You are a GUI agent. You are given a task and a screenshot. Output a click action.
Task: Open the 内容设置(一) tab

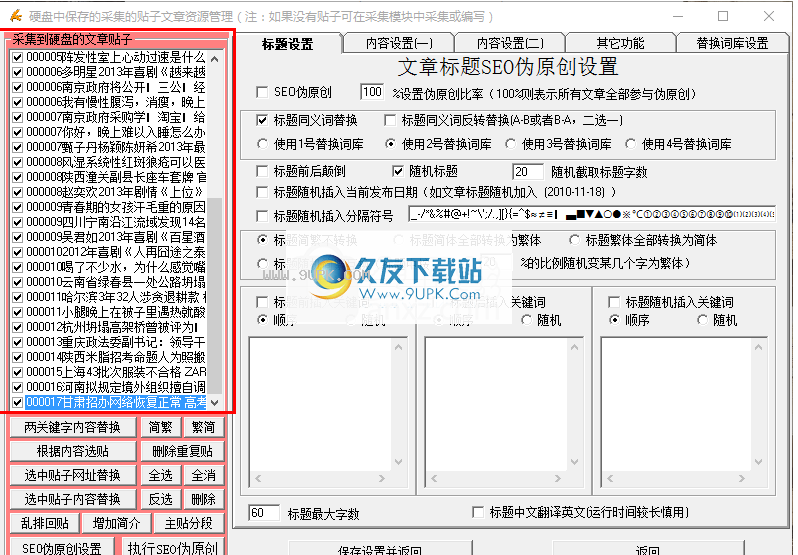tap(399, 43)
